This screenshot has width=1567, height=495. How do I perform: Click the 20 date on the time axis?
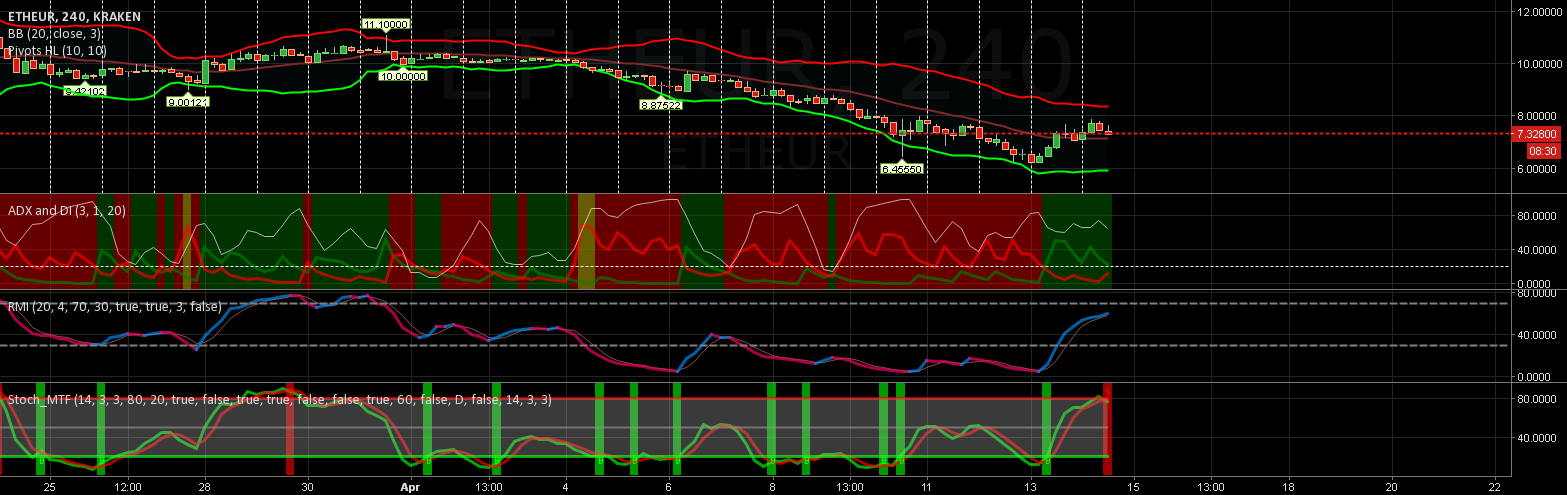(x=1391, y=486)
